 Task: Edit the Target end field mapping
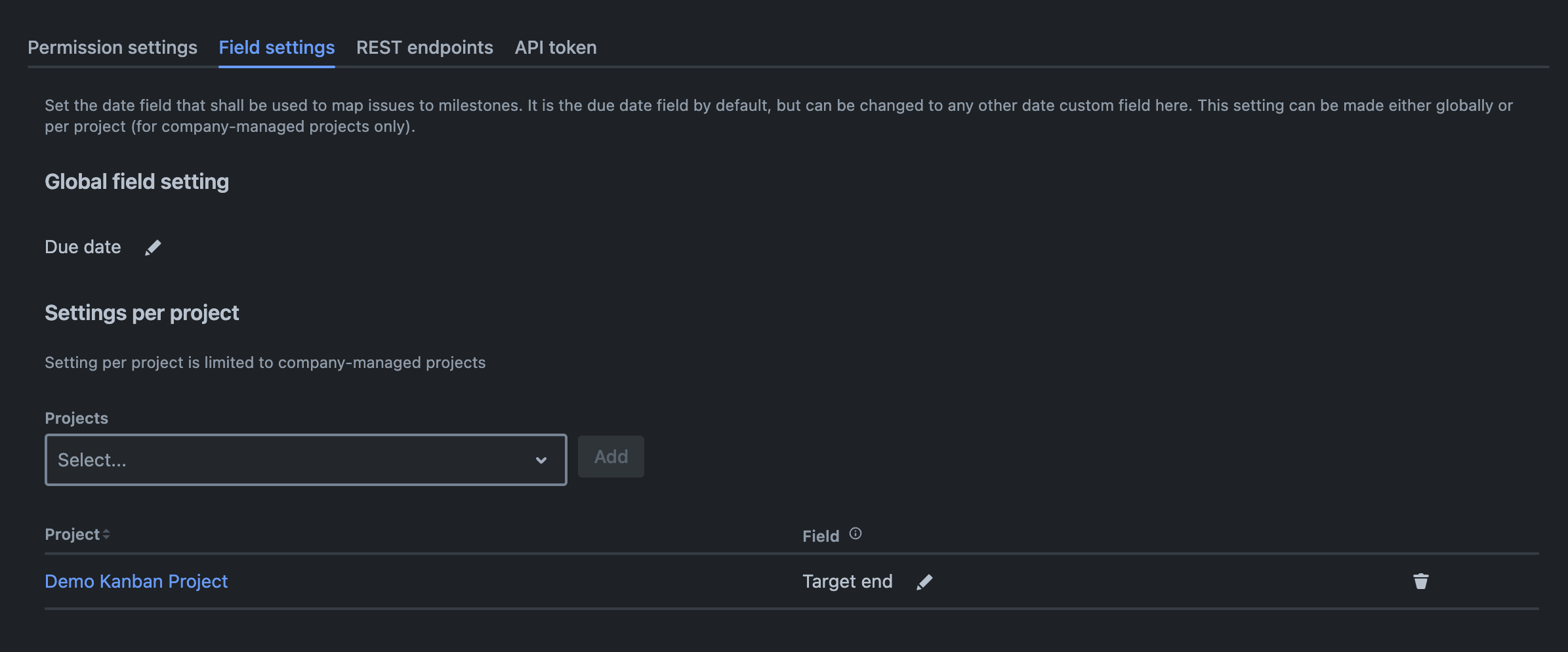point(924,582)
